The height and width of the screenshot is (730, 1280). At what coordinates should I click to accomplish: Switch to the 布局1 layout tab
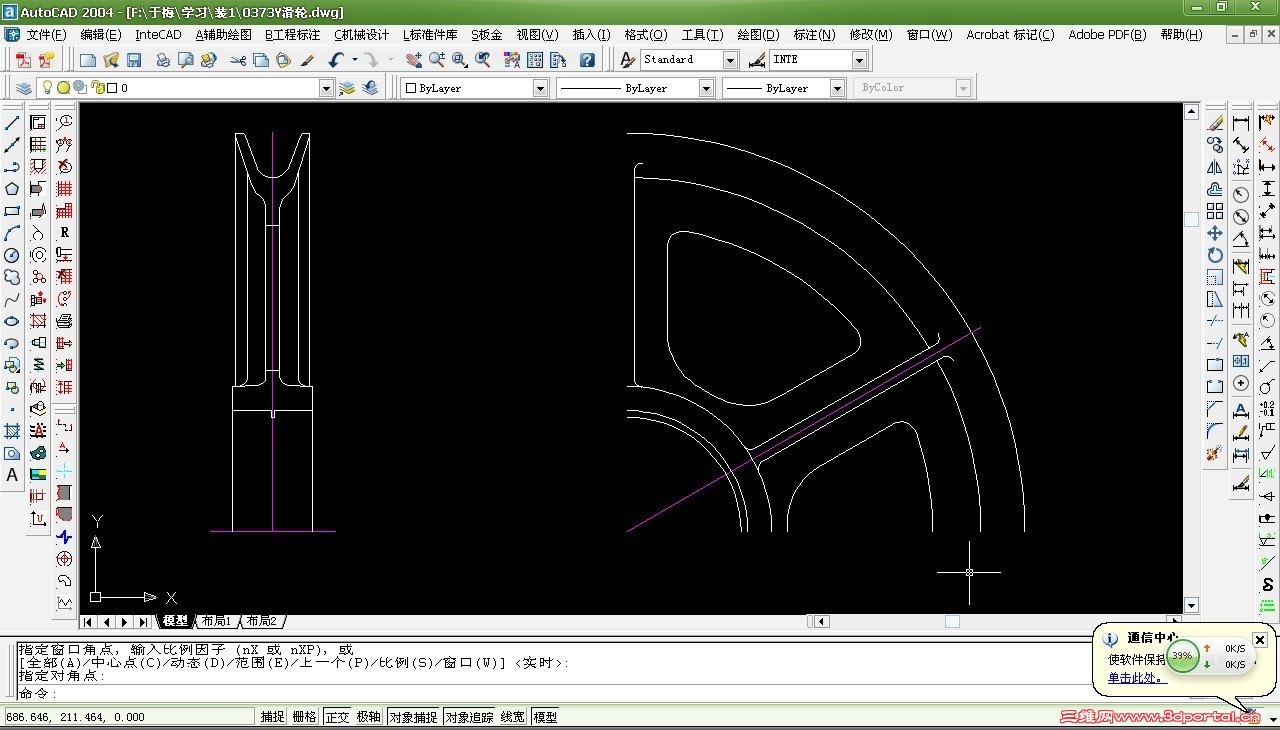point(216,621)
